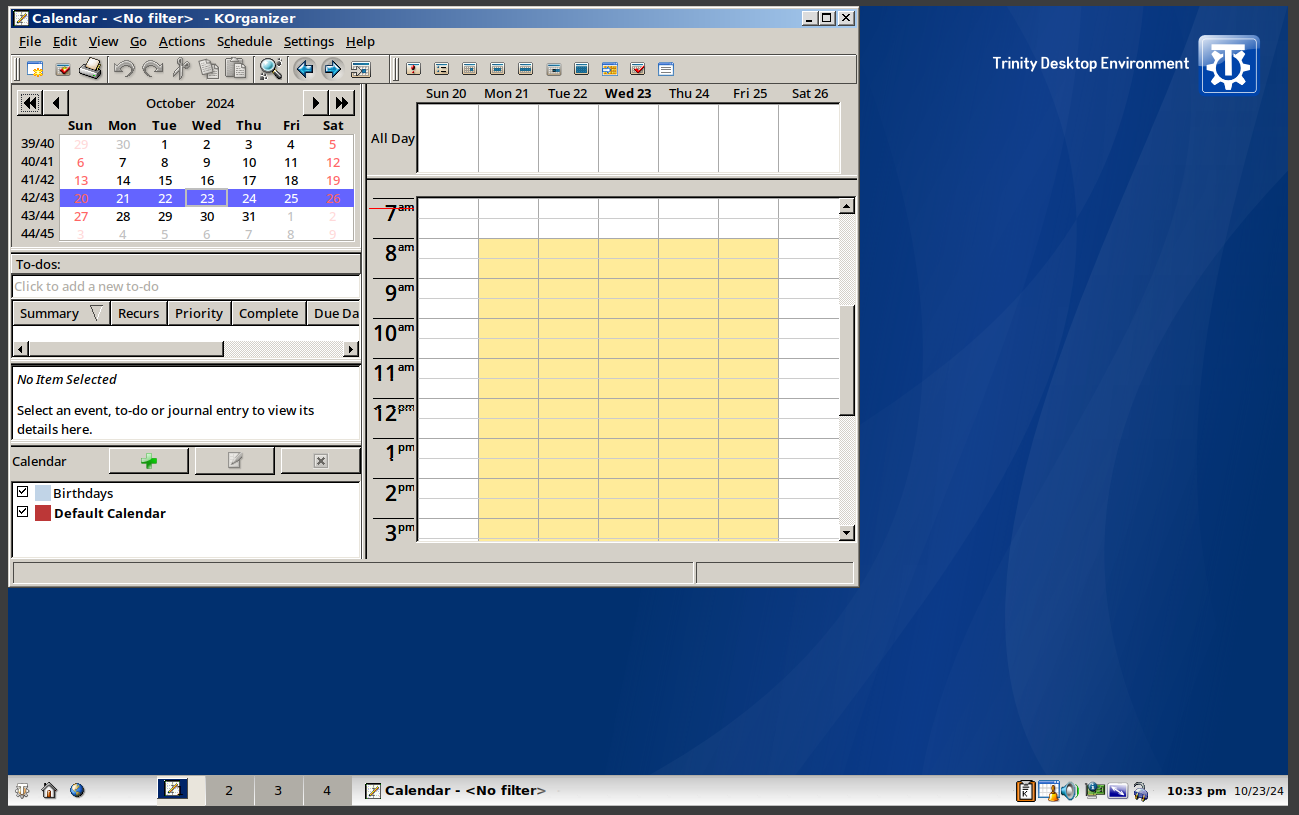Click the New Event toolbar icon
This screenshot has width=1299, height=815.
point(35,69)
